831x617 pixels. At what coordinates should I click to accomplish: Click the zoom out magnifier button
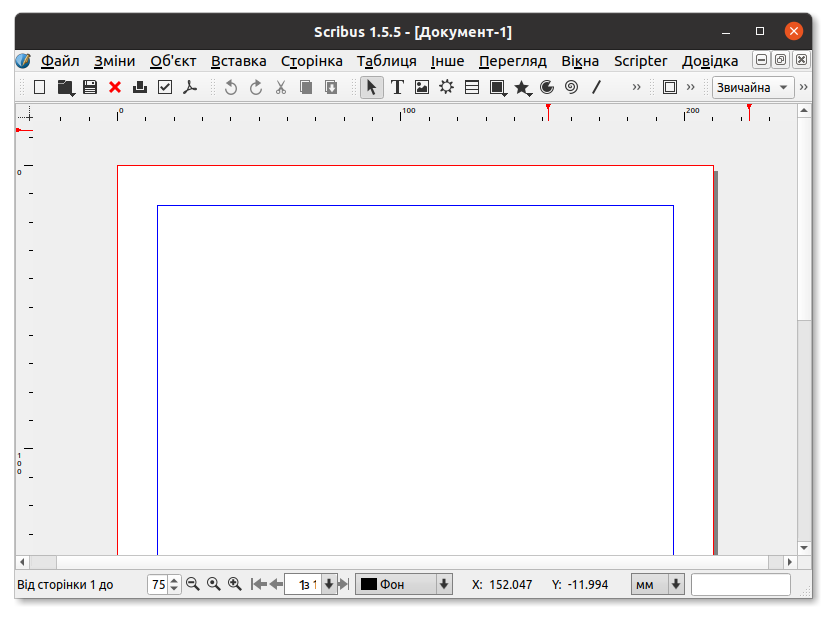193,584
